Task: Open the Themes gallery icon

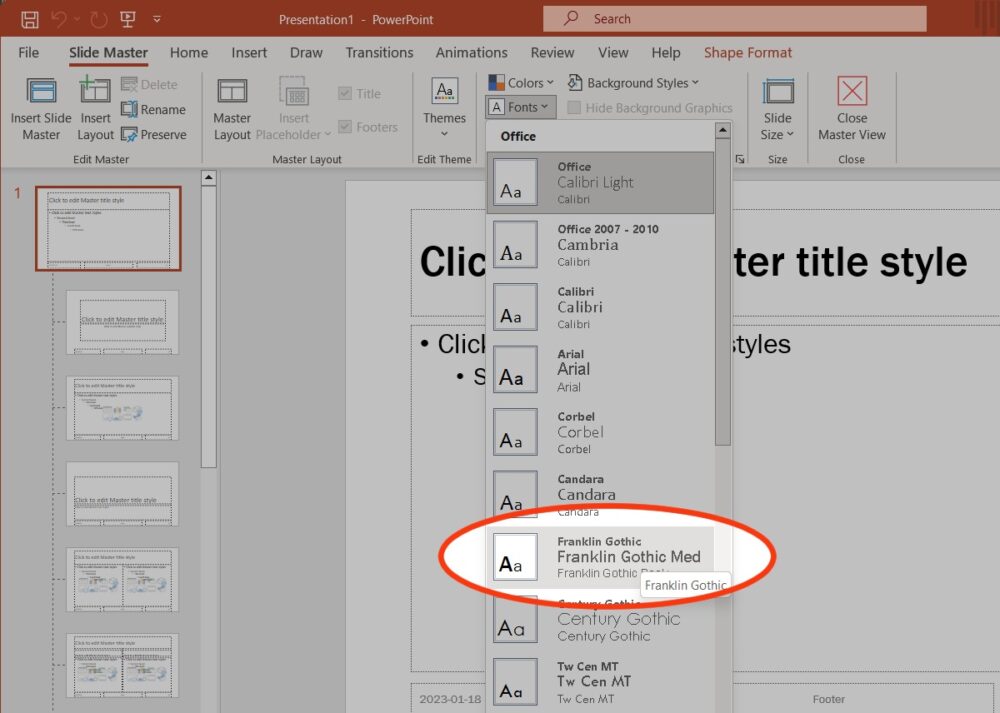Action: (x=444, y=93)
